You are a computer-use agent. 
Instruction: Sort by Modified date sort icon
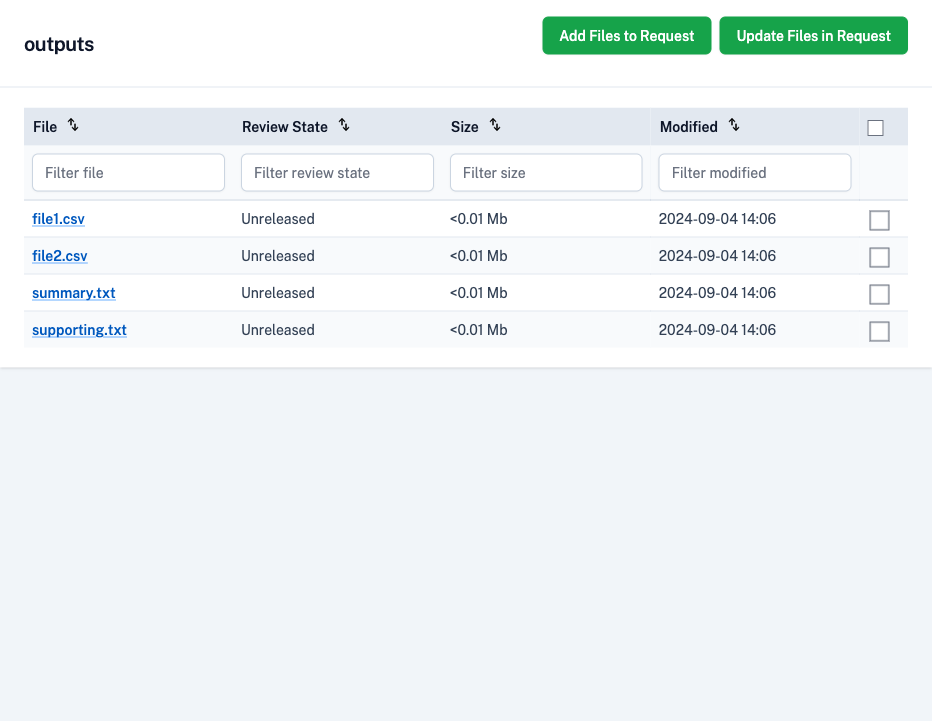(x=734, y=125)
